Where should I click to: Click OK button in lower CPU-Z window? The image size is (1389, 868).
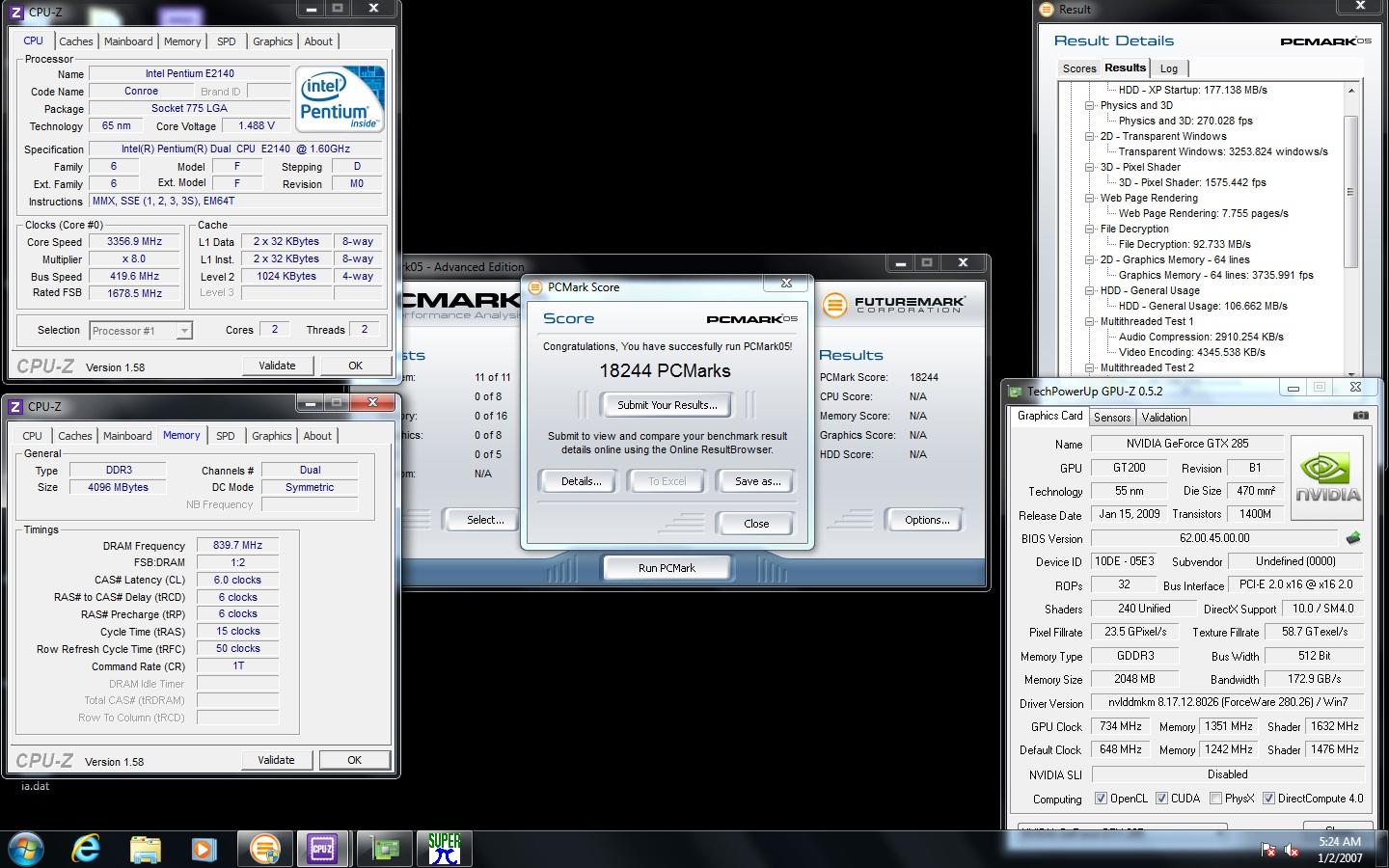[354, 760]
